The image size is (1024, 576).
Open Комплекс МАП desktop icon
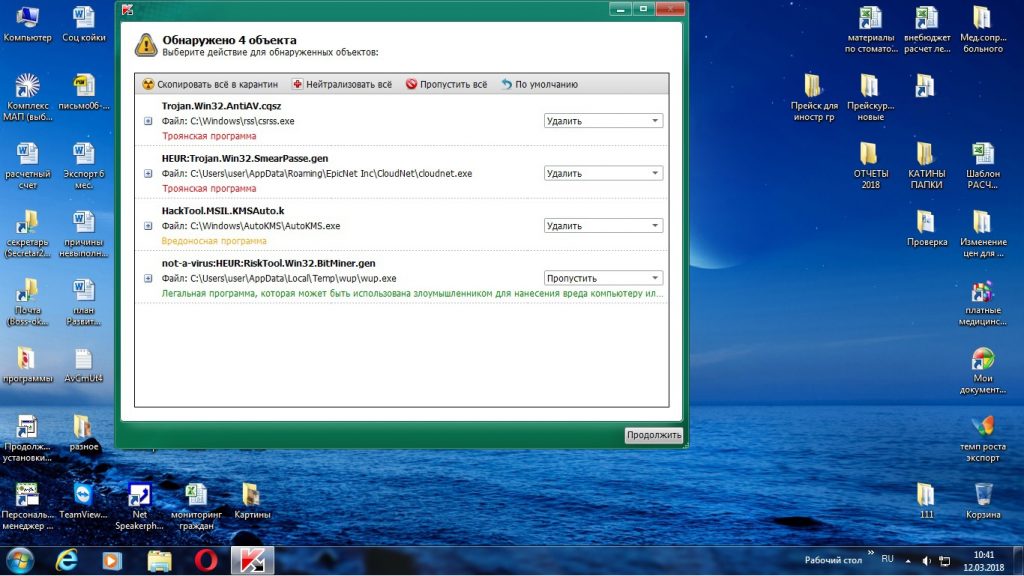tap(27, 85)
